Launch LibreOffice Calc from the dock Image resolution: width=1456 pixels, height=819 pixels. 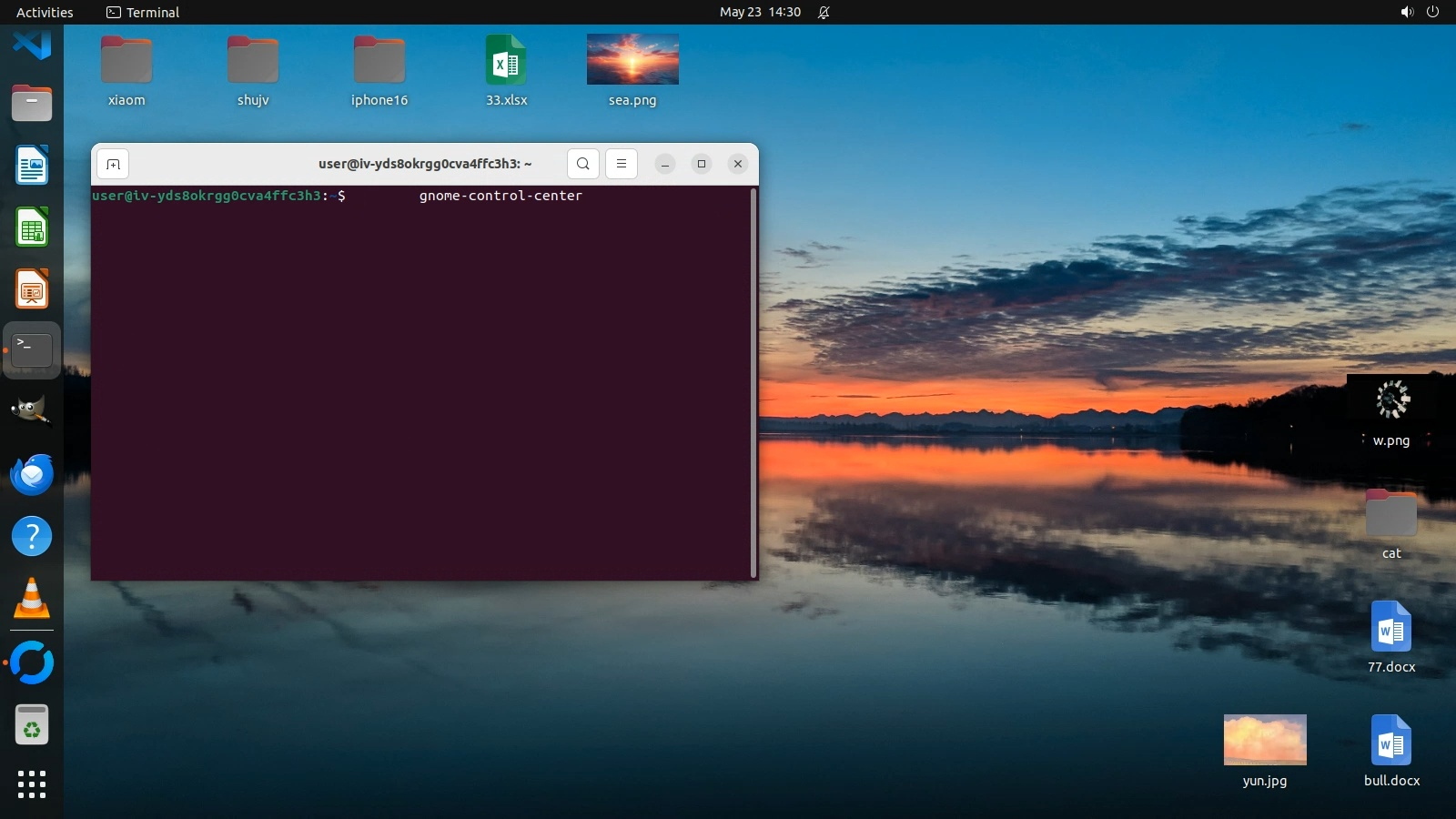pos(32,227)
